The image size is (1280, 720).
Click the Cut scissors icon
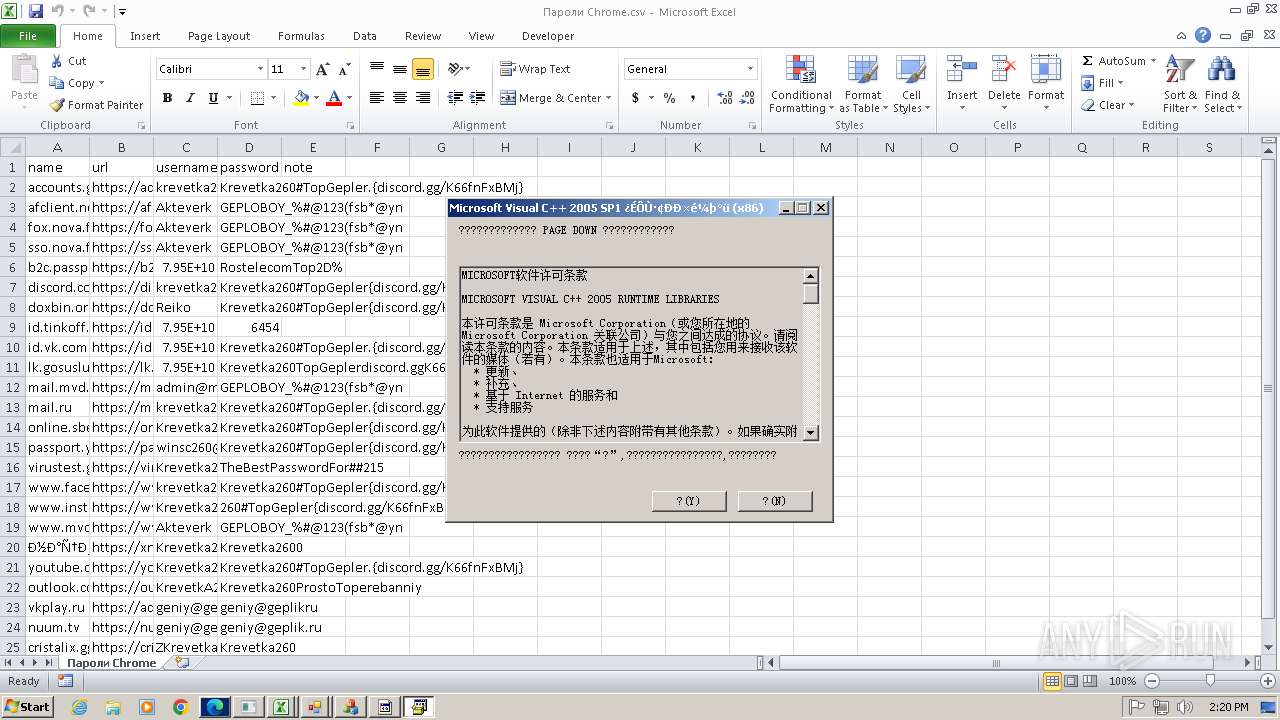point(56,61)
